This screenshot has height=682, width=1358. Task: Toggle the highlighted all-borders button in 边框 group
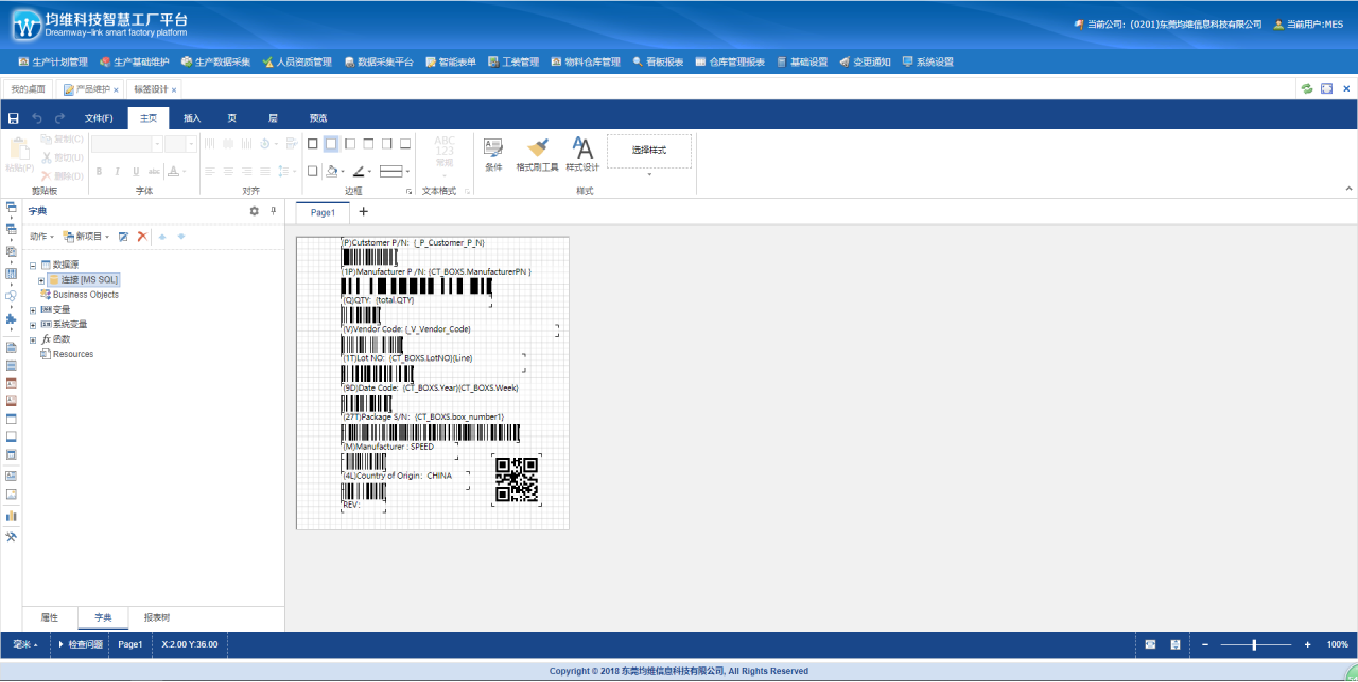331,144
